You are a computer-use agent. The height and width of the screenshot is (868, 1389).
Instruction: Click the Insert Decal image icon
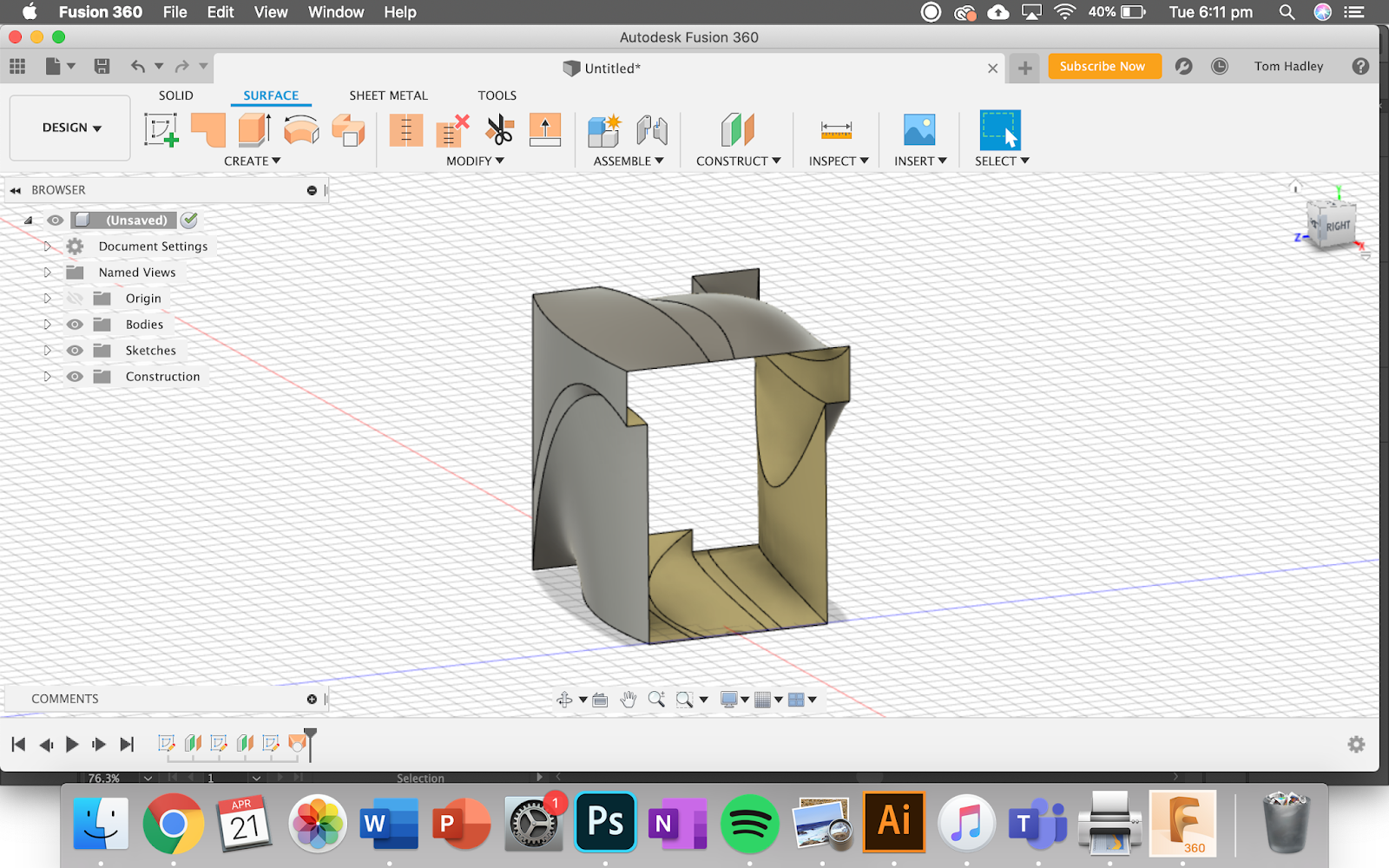[x=919, y=130]
